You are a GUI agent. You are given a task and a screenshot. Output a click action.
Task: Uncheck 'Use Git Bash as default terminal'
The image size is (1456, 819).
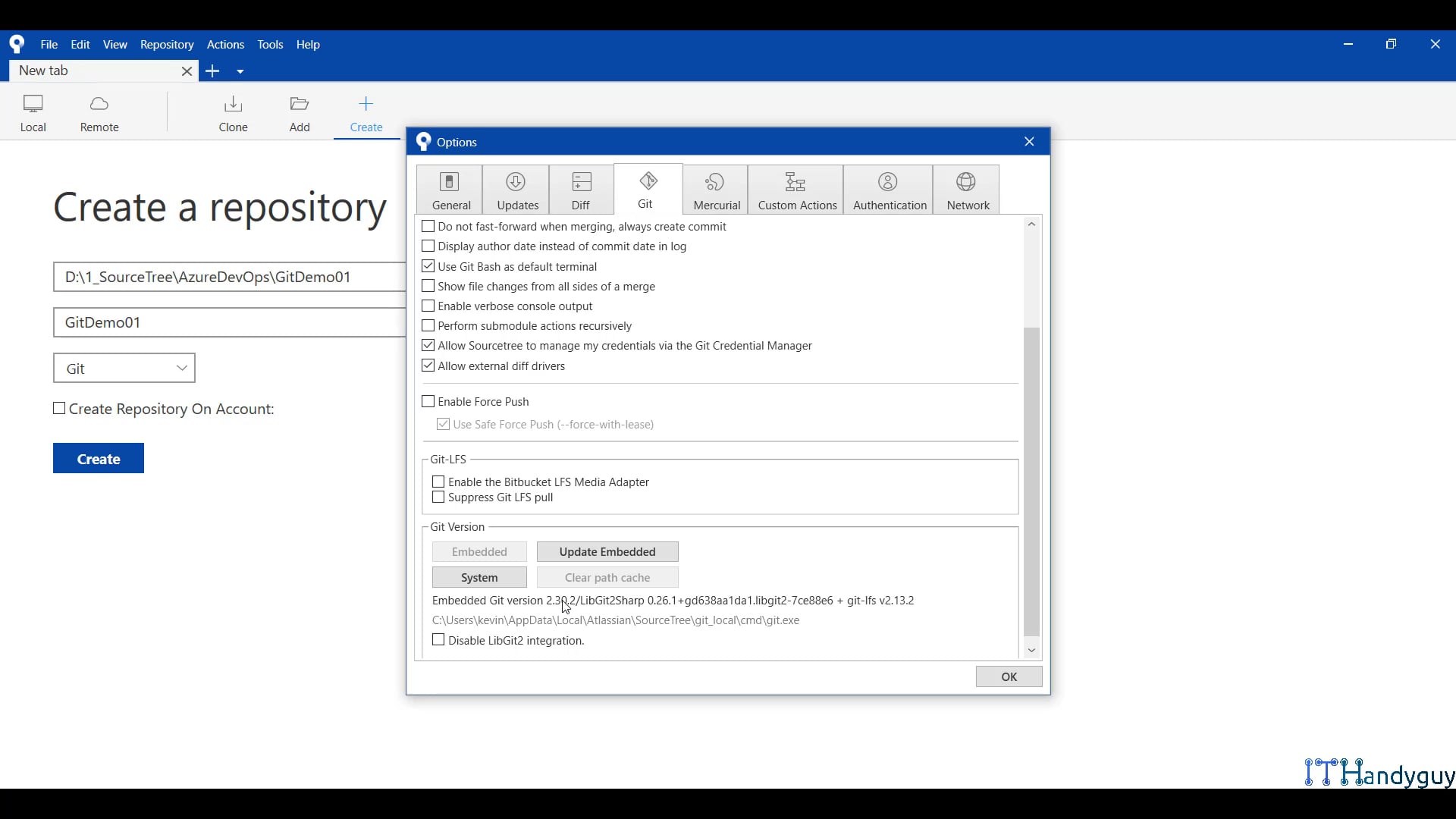(x=428, y=266)
